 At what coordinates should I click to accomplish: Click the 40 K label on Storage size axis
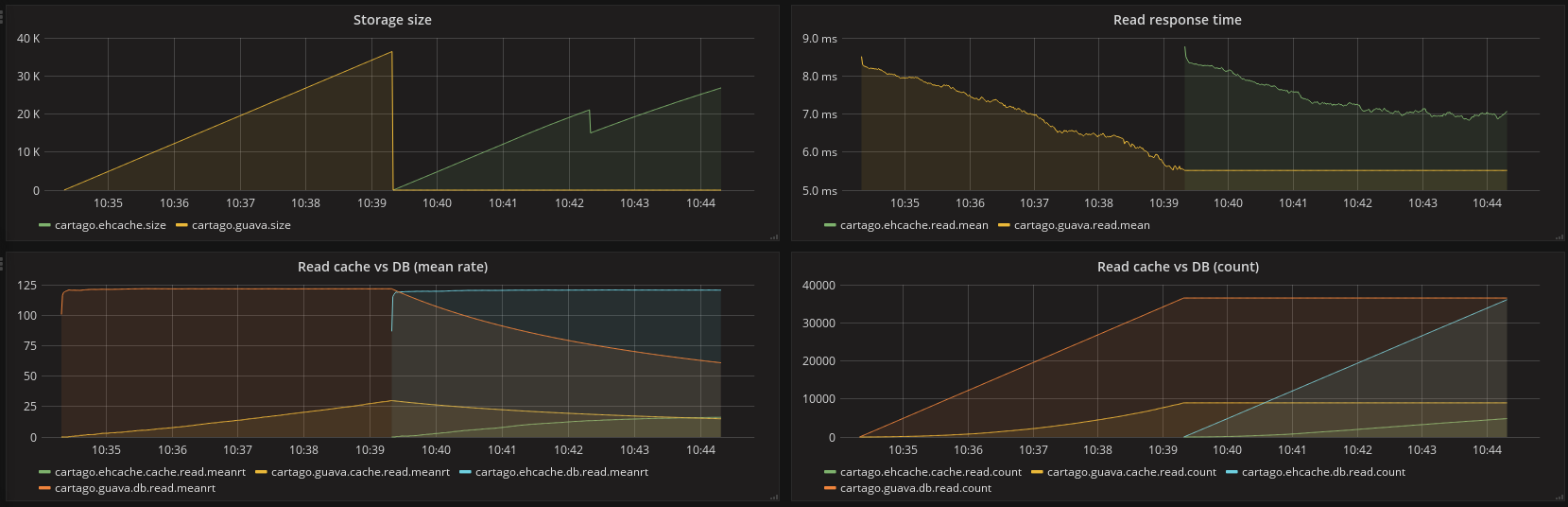pyautogui.click(x=28, y=39)
